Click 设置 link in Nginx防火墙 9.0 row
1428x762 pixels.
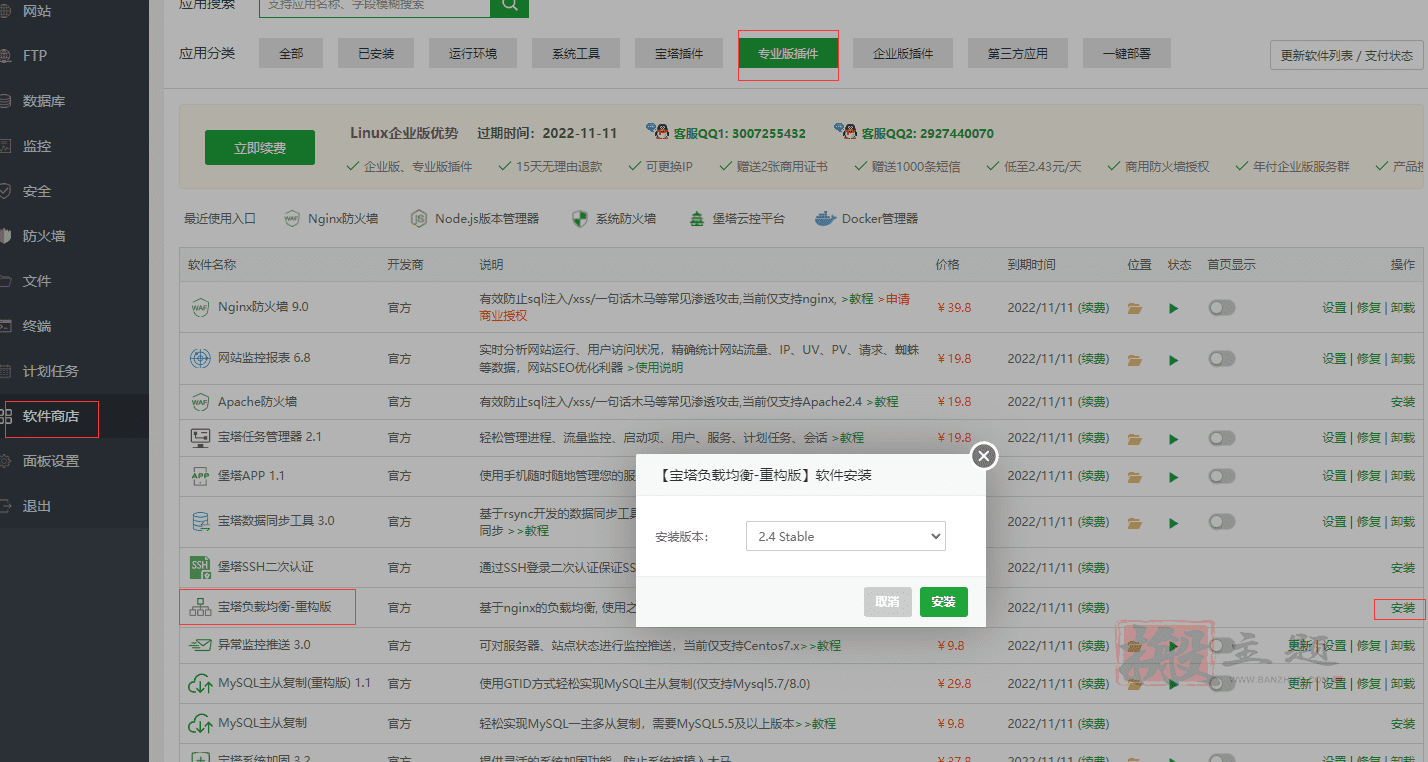(x=1334, y=308)
